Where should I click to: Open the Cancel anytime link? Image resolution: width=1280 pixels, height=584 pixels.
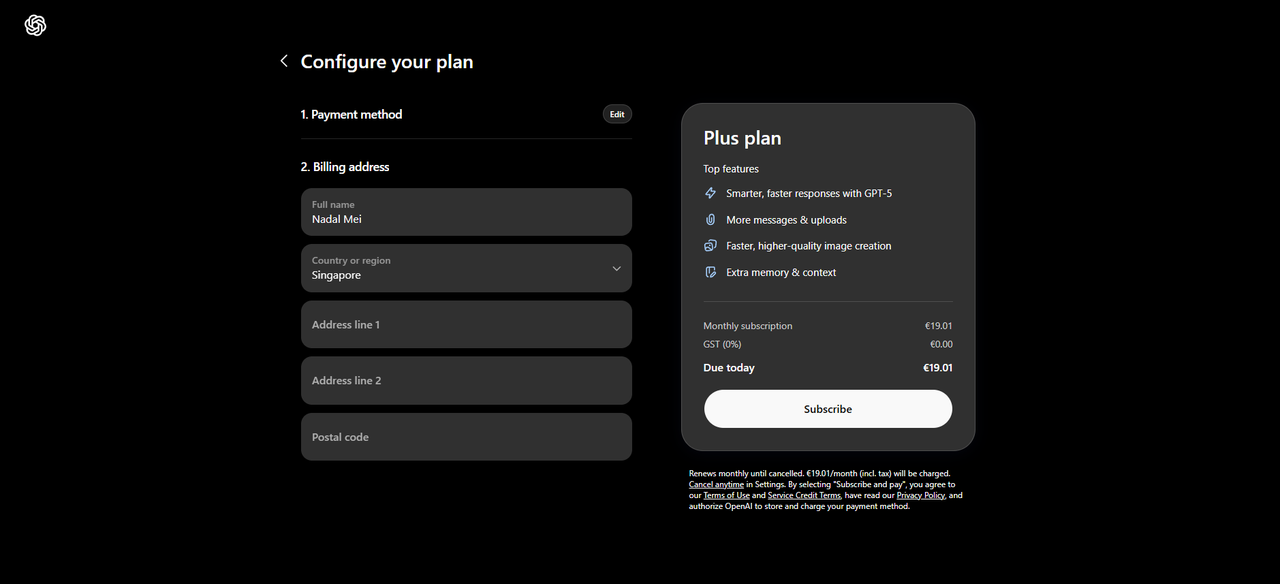(x=716, y=484)
